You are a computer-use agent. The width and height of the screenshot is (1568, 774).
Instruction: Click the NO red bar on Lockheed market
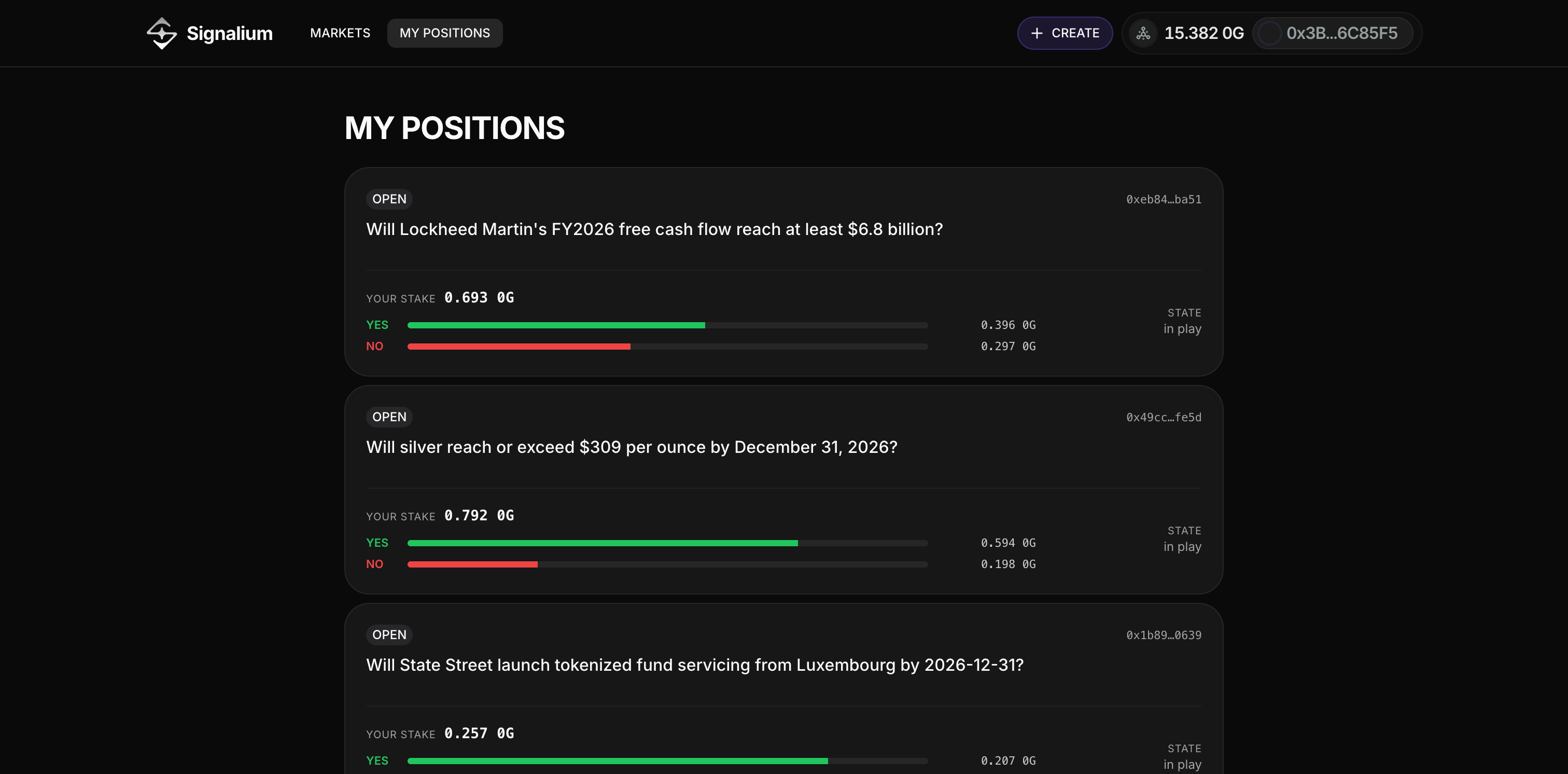click(519, 347)
